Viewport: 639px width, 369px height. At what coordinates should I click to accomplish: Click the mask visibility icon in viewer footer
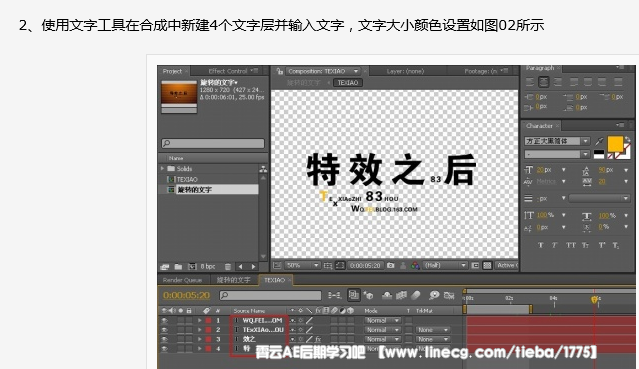(340, 265)
